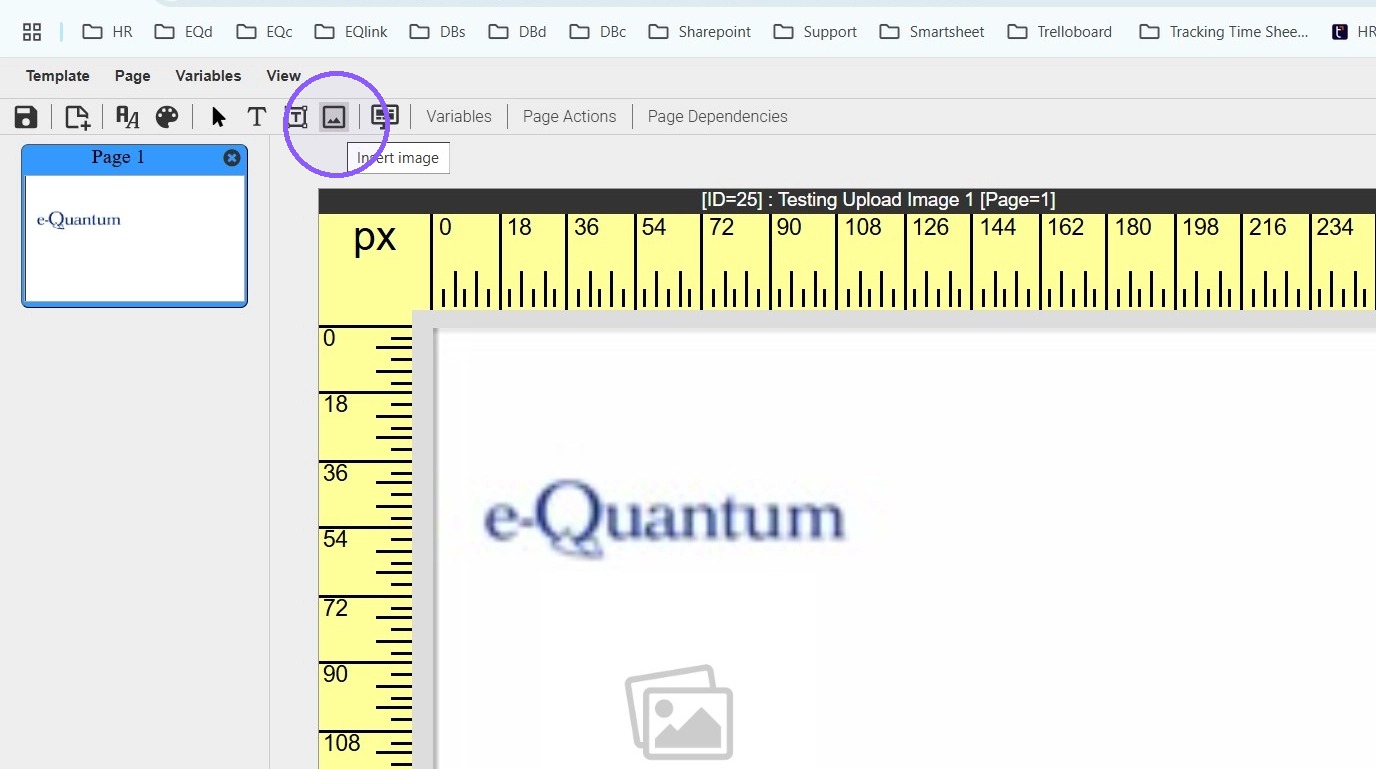Open the EQlink bookmarks folder
Screen dimensions: 1376x769
(x=351, y=32)
